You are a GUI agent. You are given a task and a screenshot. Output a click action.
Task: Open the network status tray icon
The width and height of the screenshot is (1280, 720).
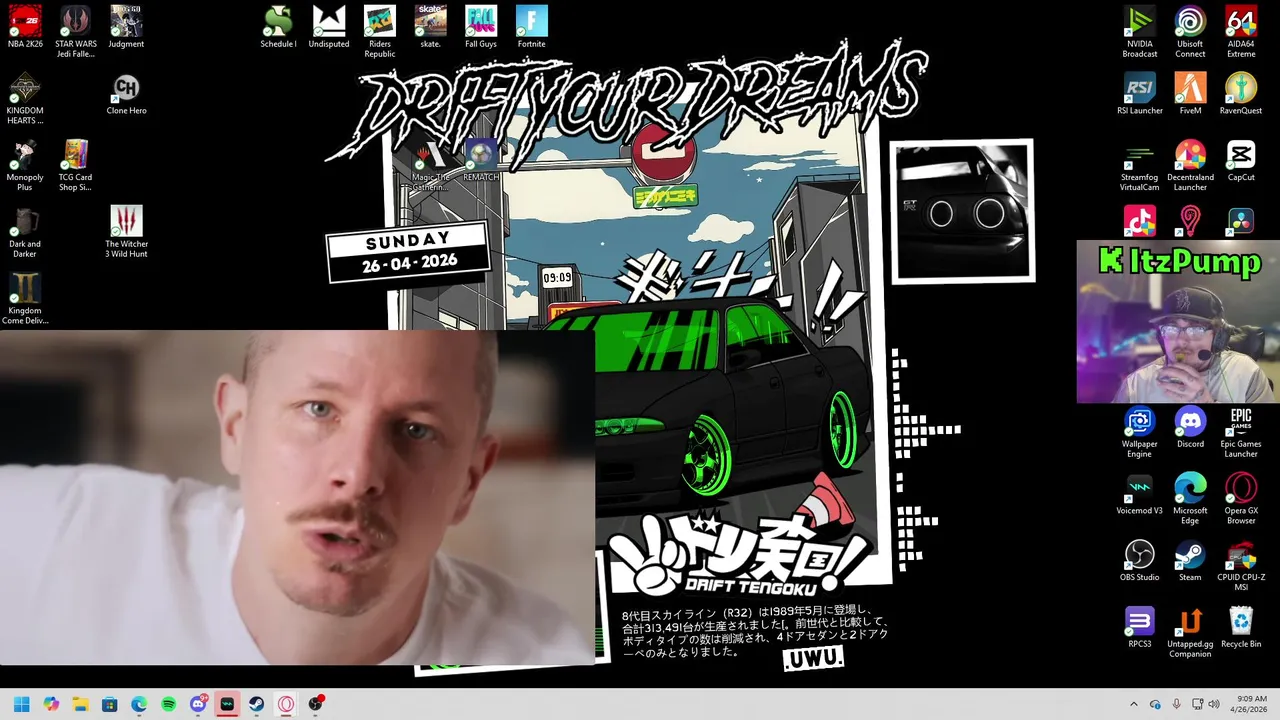click(x=1197, y=704)
